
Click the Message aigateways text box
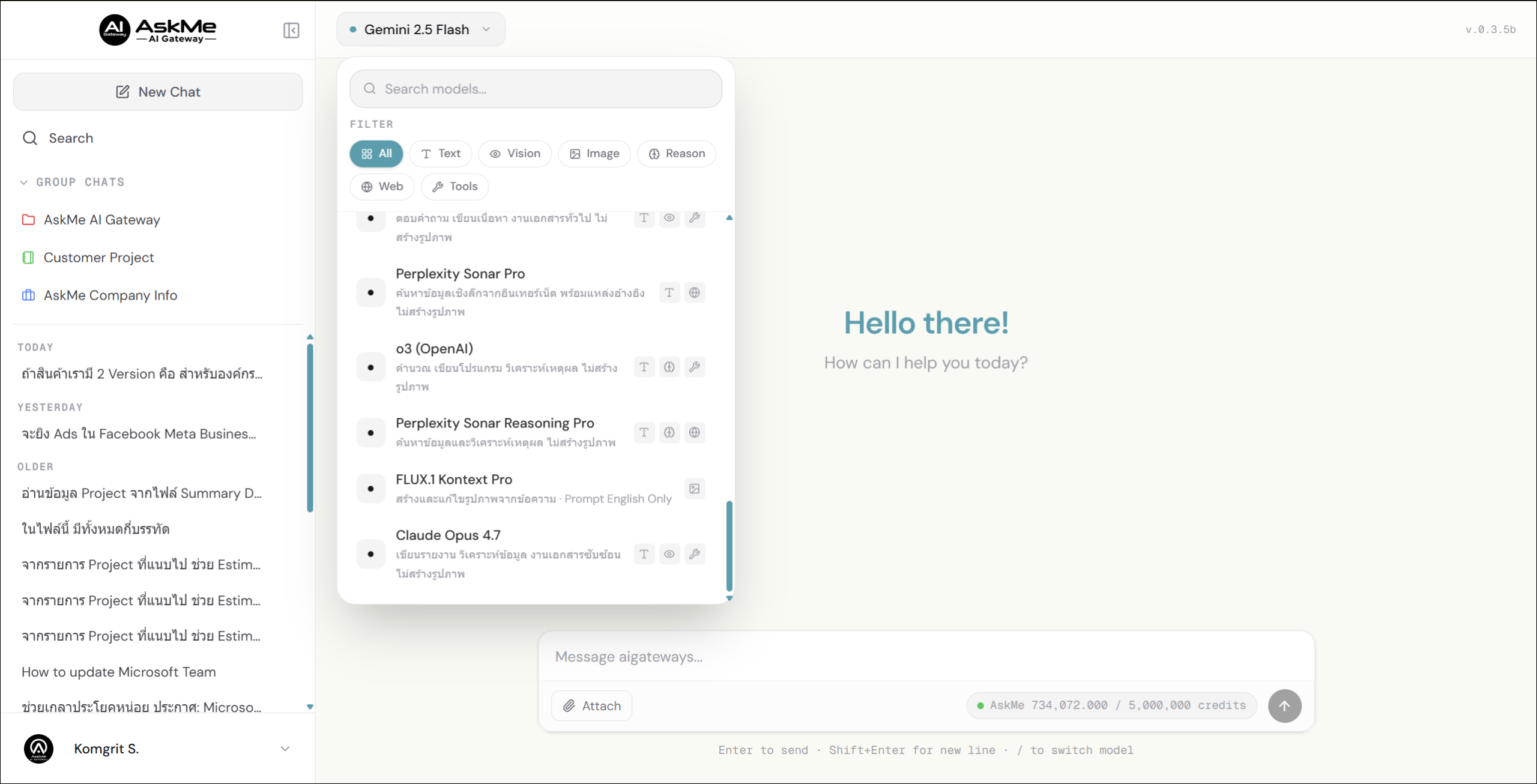[x=926, y=657]
